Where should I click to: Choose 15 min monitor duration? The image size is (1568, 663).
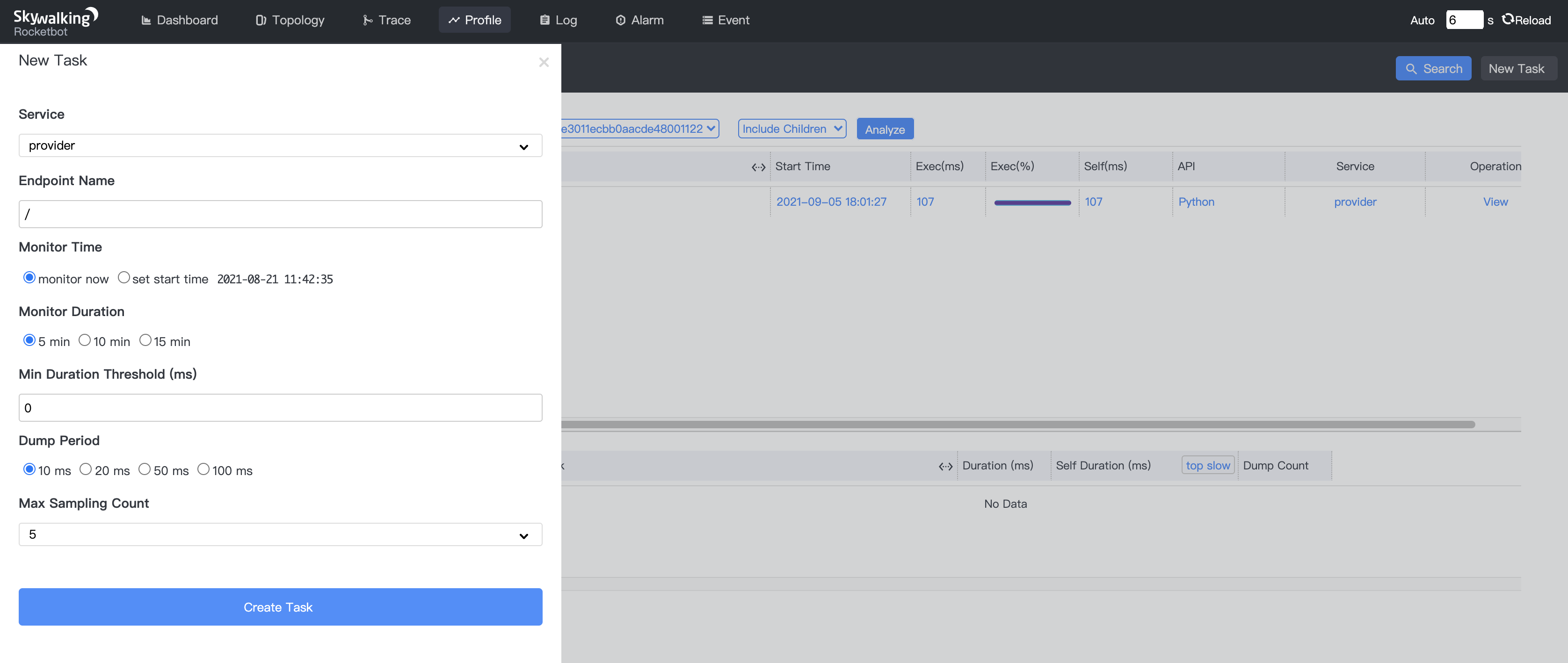click(145, 340)
